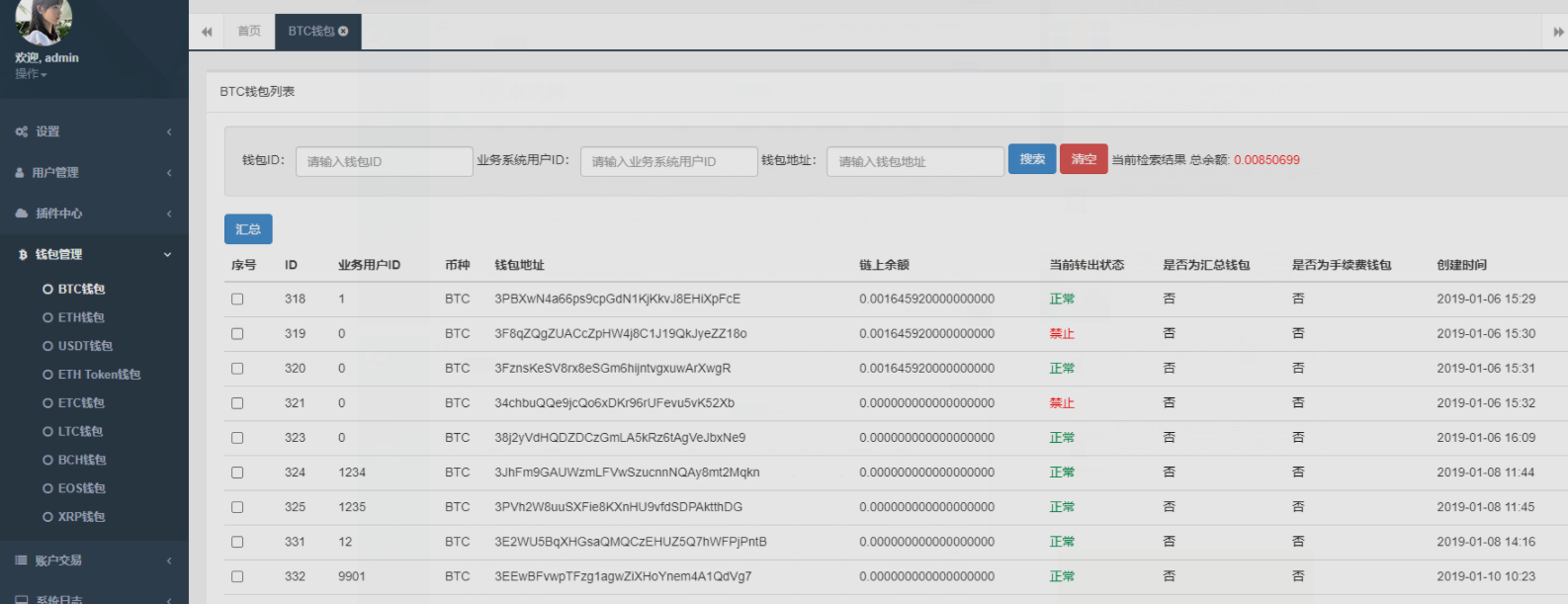Click the settings gears icon in sidebar
Screen dimensions: 1568x604
tap(22, 131)
